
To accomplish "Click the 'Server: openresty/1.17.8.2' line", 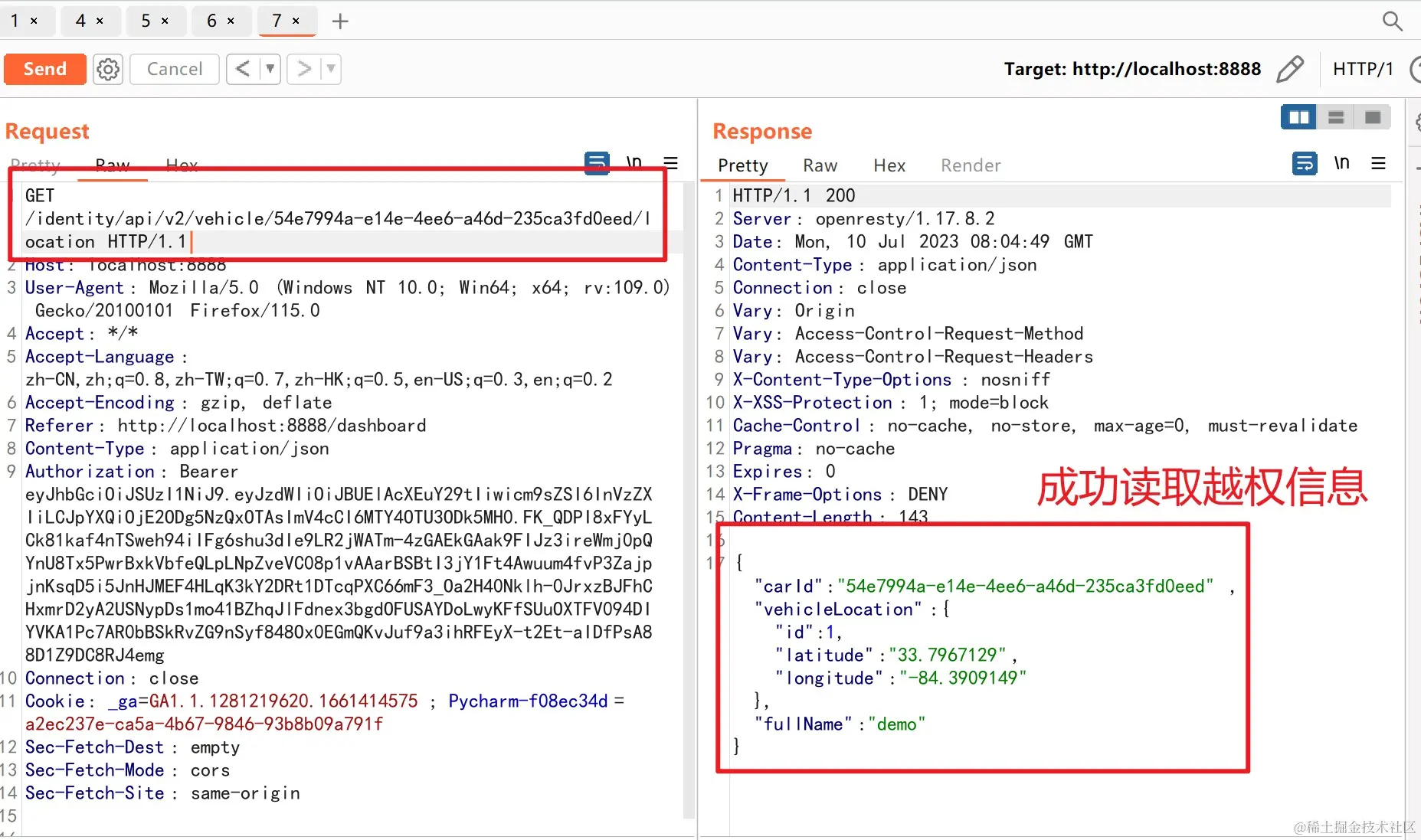I will click(863, 219).
